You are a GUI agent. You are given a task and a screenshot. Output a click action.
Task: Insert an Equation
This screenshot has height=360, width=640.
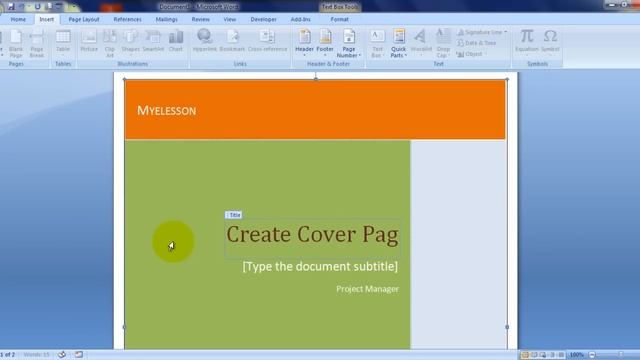tap(527, 41)
